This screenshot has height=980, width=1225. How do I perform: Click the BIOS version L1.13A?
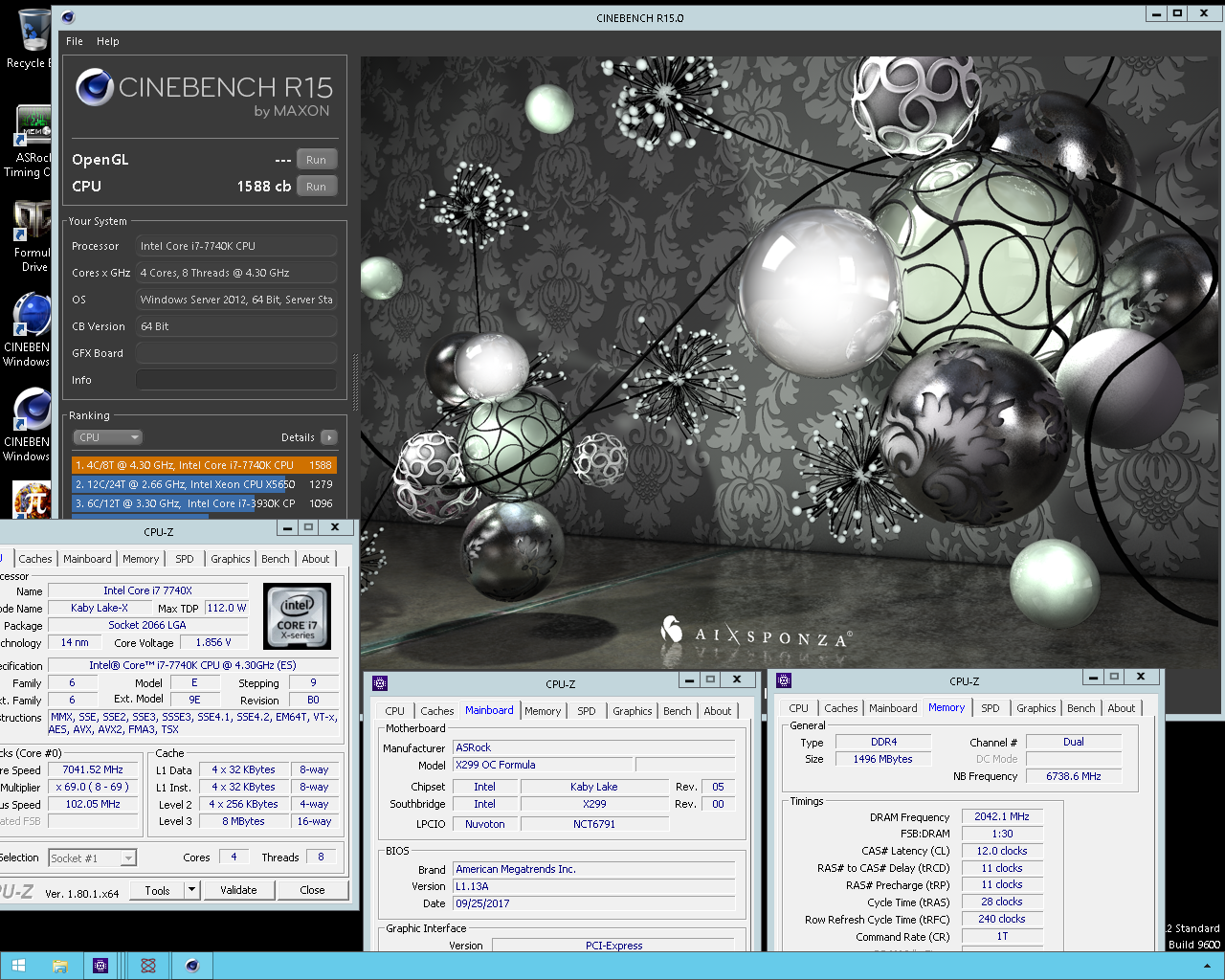point(593,886)
